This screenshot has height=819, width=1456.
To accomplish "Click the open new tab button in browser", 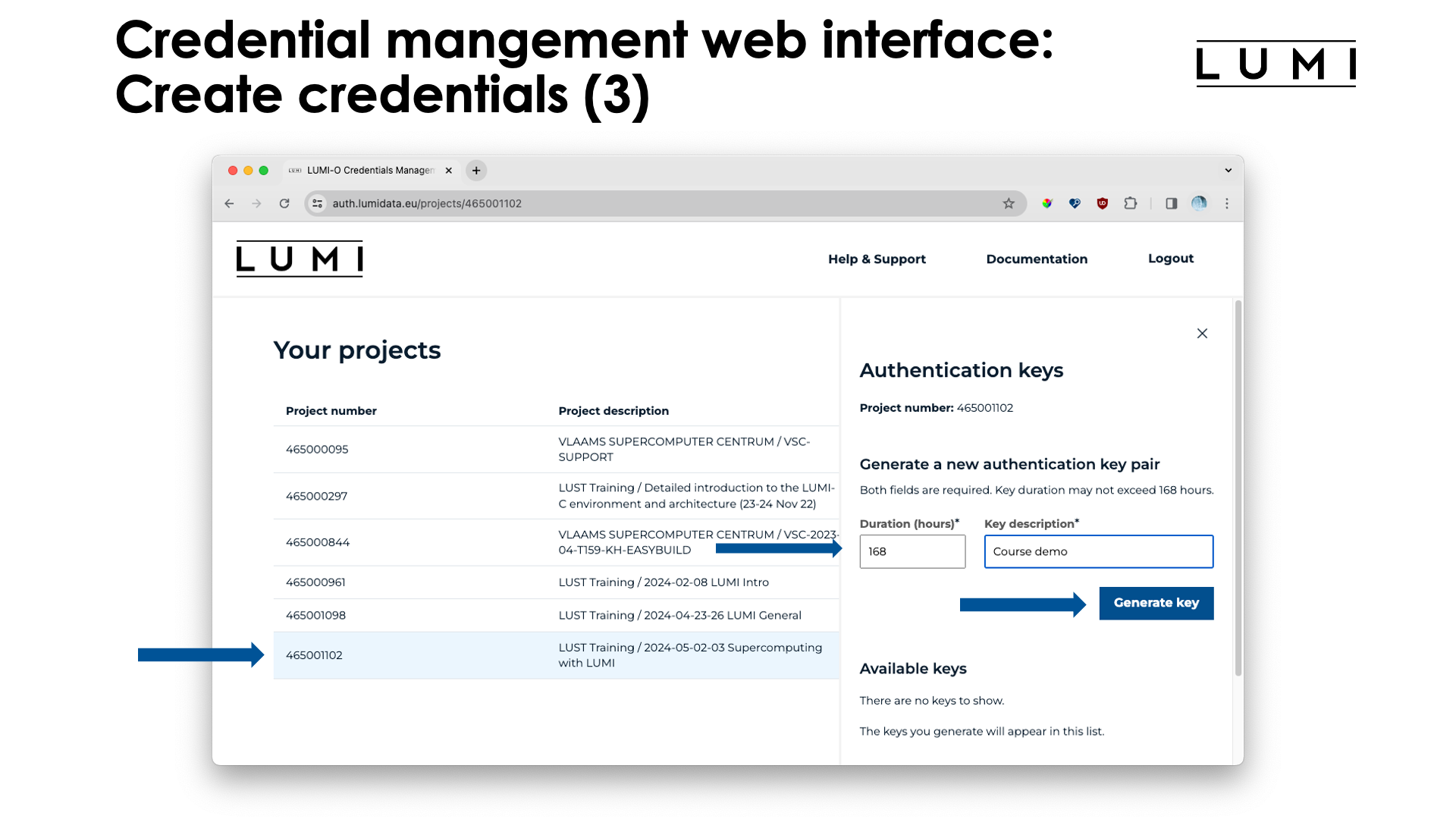I will click(x=477, y=170).
